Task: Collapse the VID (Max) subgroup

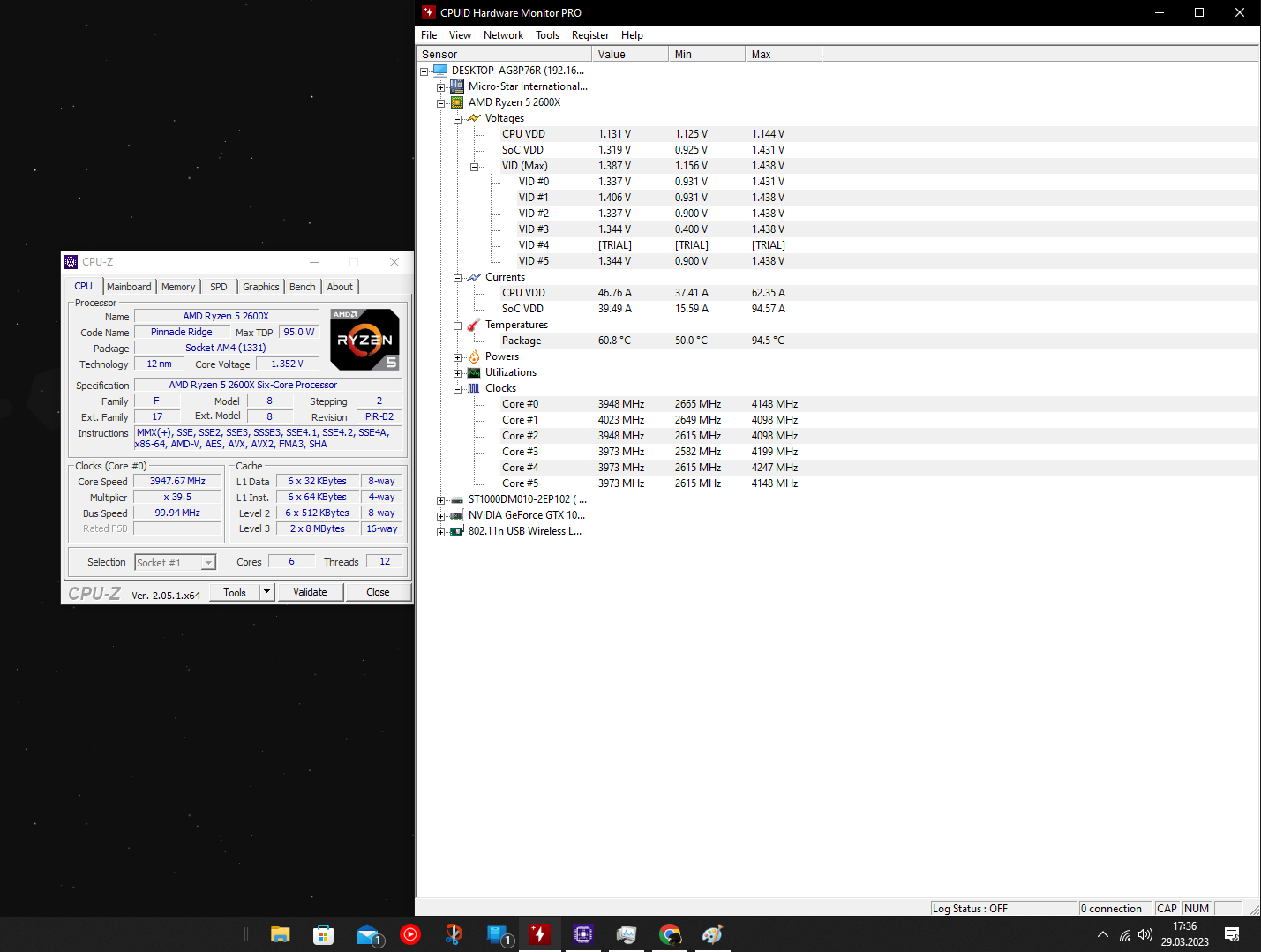Action: click(x=474, y=167)
